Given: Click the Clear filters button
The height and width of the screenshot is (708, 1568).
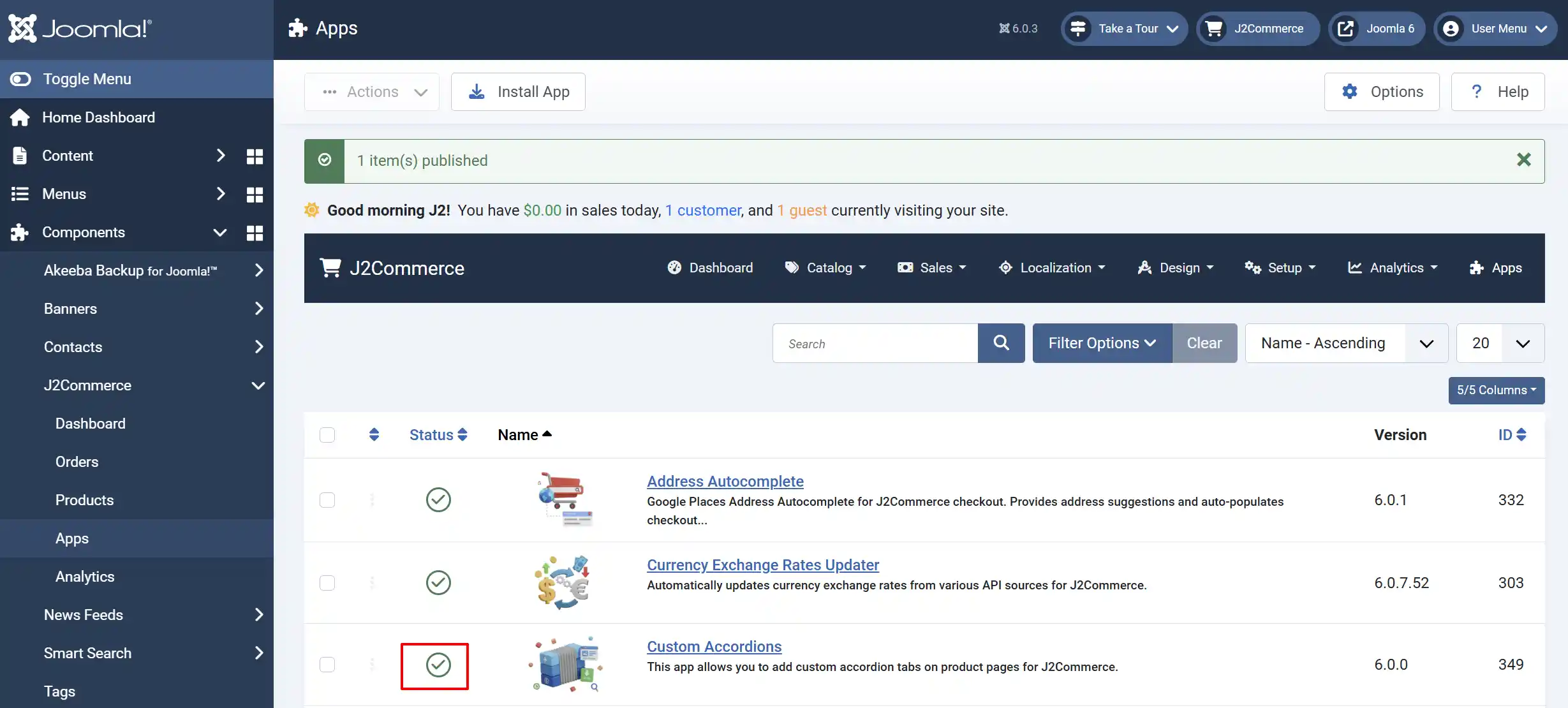Looking at the screenshot, I should click(x=1204, y=343).
